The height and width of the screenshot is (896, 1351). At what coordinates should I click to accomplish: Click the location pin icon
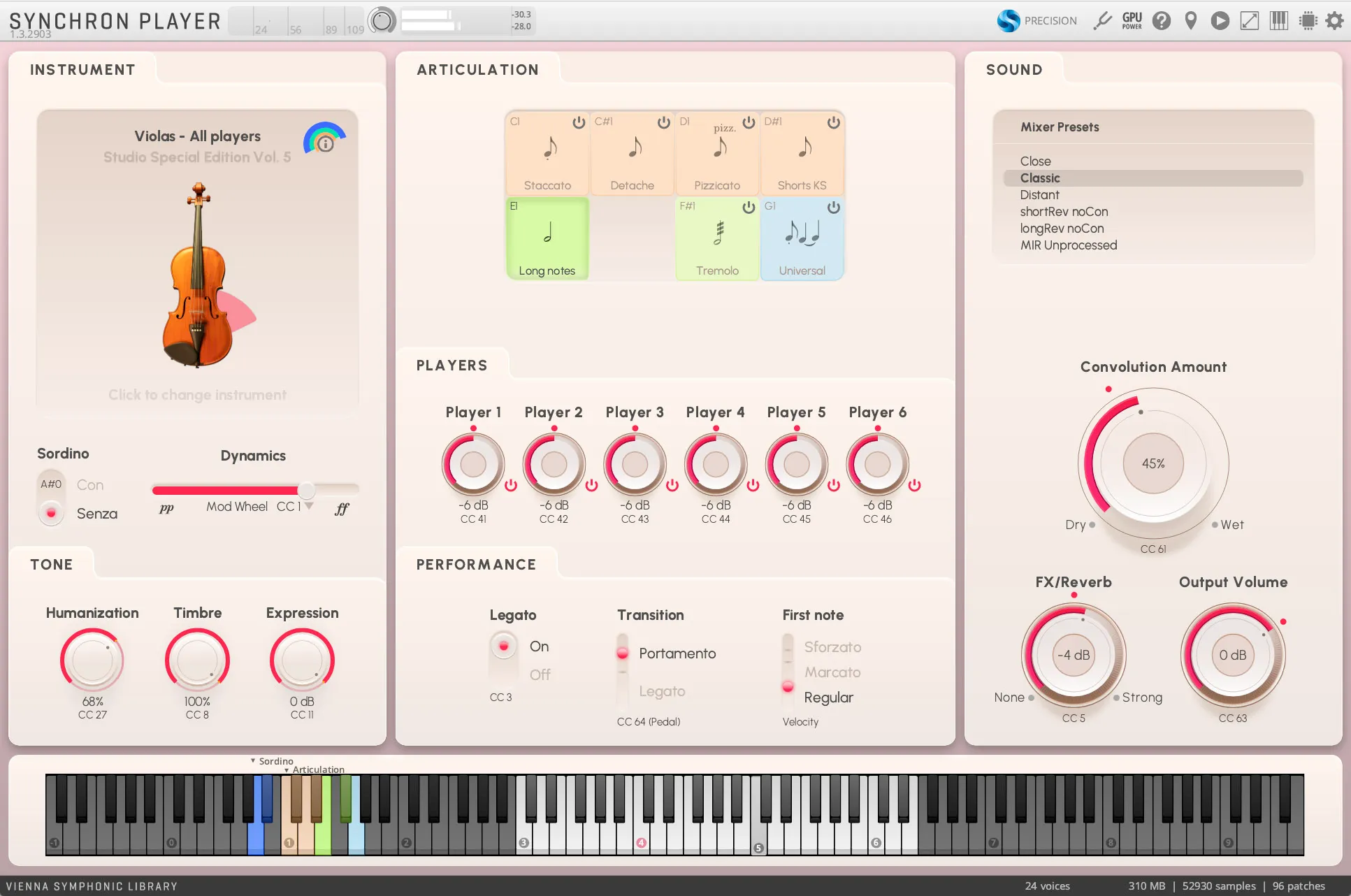coord(1191,21)
